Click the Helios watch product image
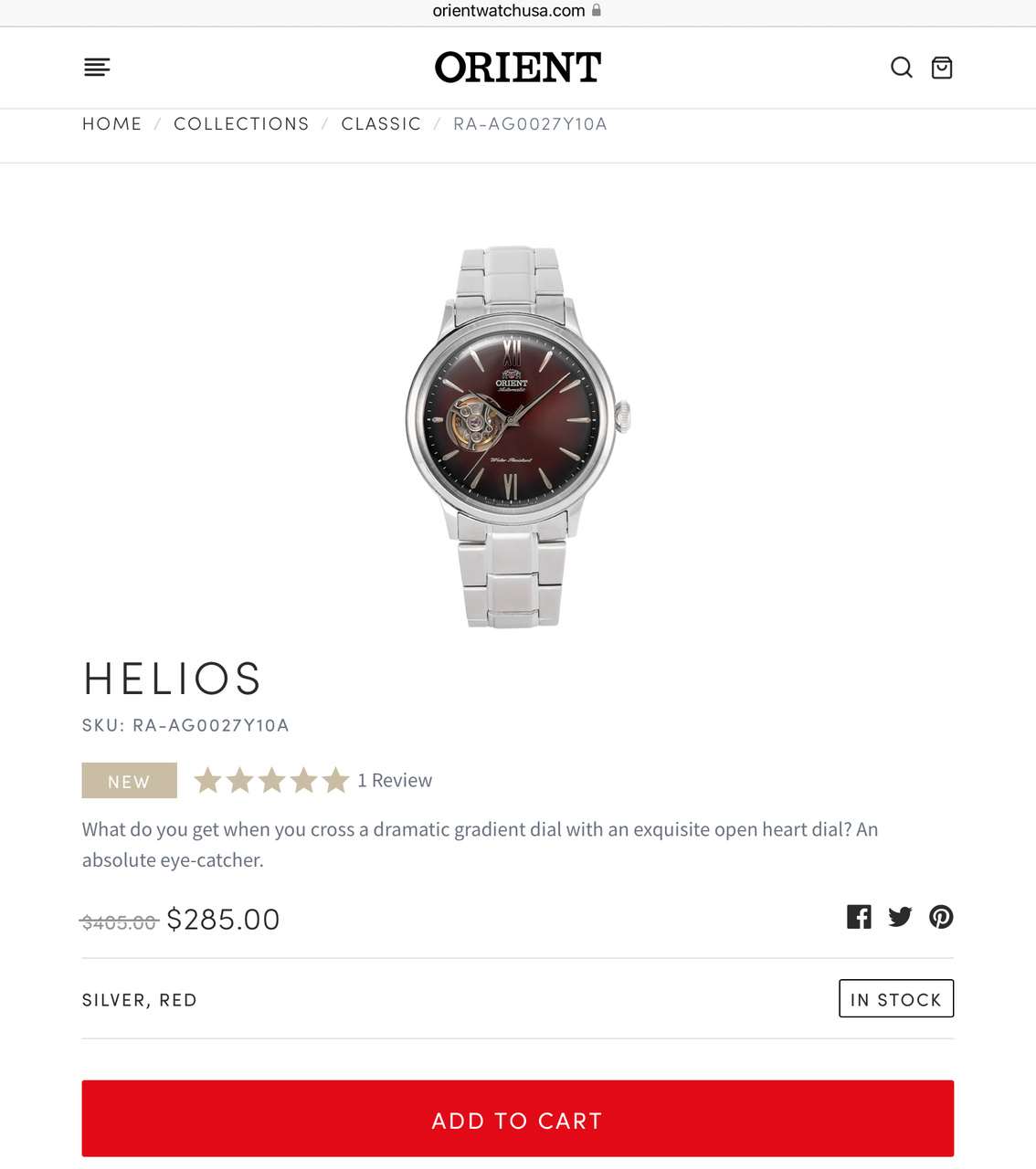 click(518, 437)
